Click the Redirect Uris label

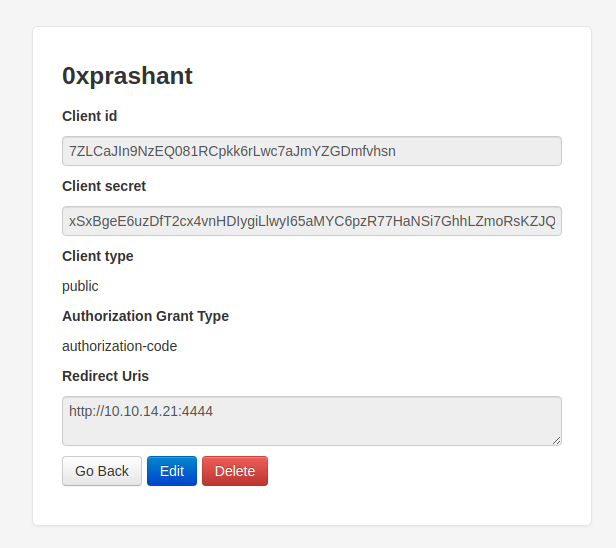(x=105, y=376)
